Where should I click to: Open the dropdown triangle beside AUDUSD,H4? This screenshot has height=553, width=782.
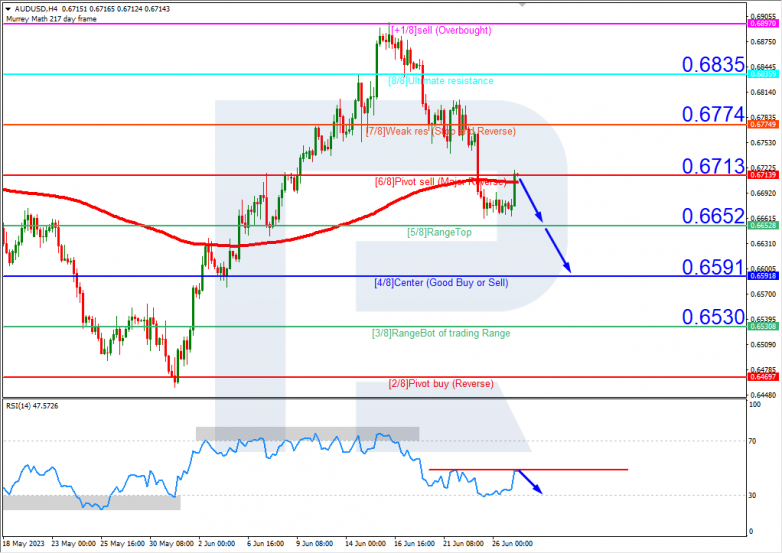point(8,9)
